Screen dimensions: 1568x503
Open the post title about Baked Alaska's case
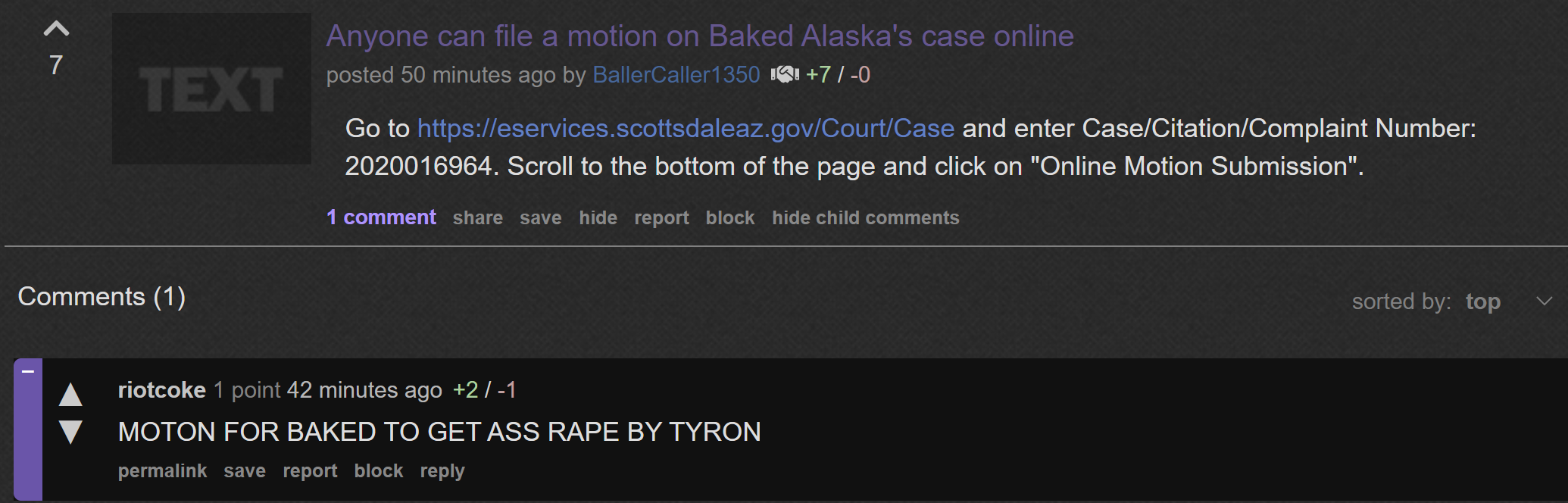click(700, 36)
